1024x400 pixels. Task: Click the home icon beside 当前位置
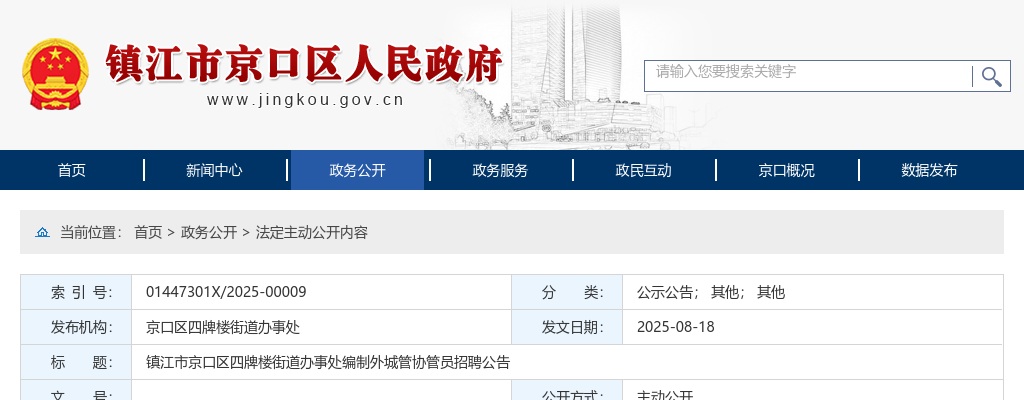pyautogui.click(x=42, y=232)
